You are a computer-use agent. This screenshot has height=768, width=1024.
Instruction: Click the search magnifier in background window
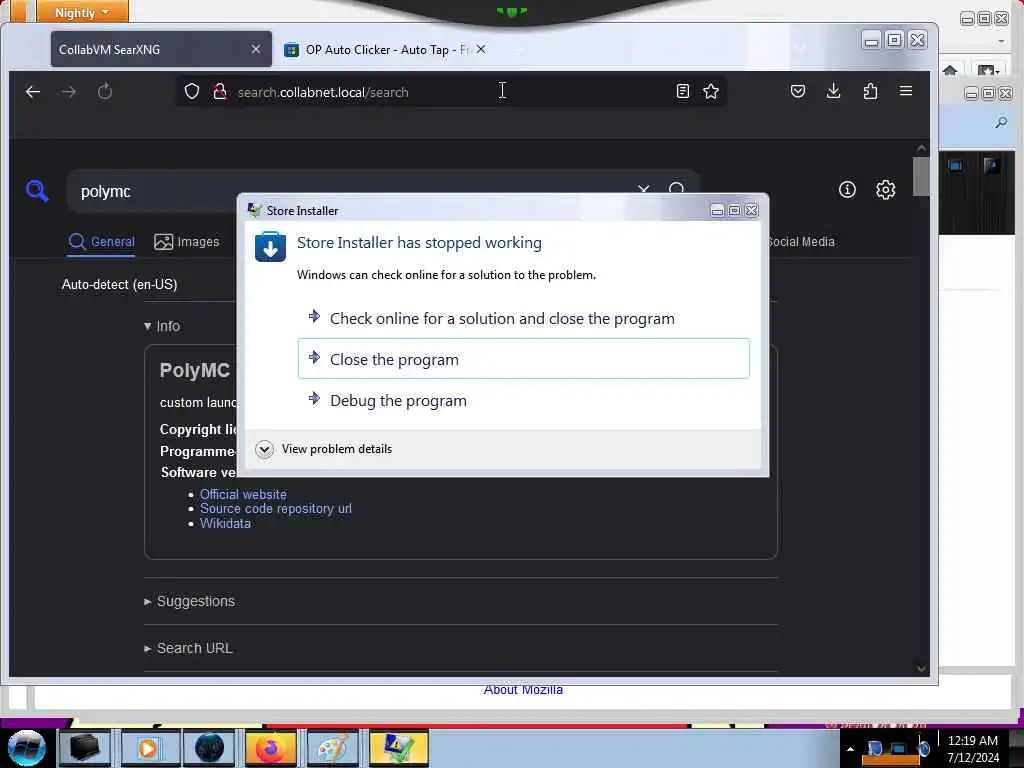[x=1001, y=122]
